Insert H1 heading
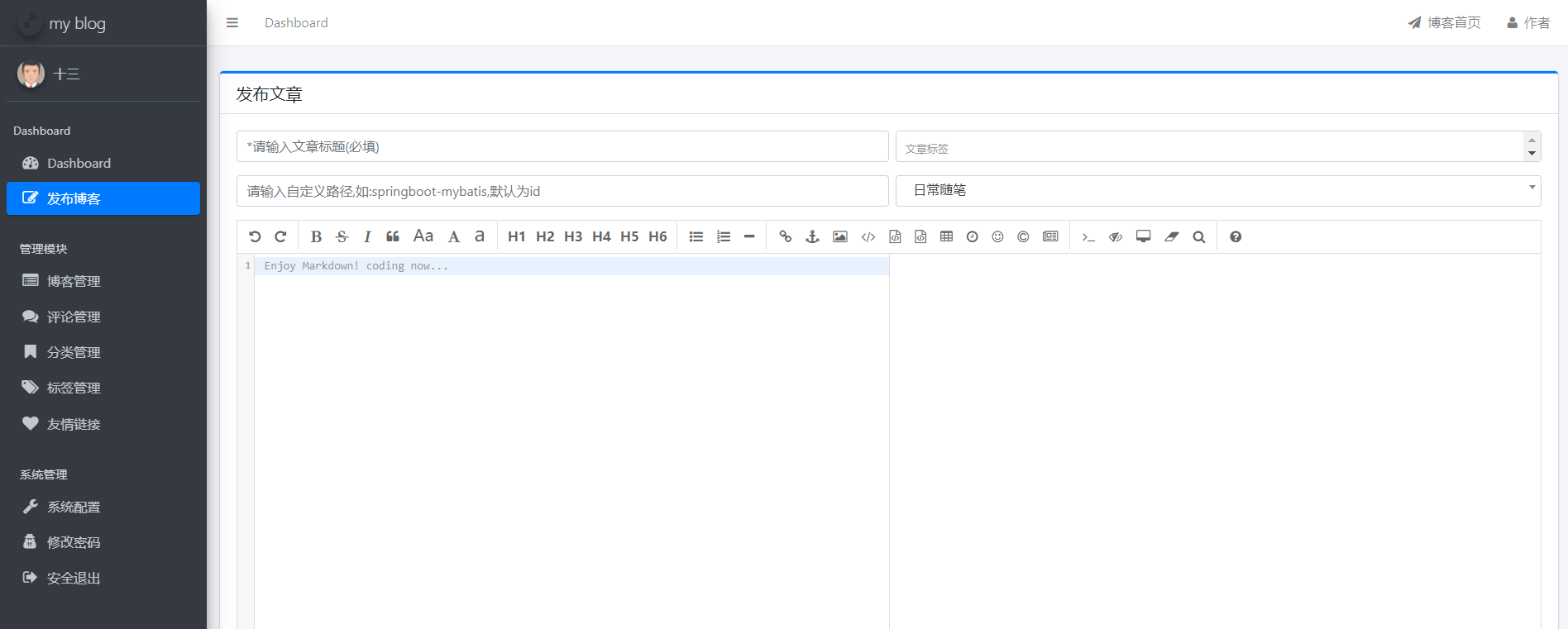This screenshot has width=1568, height=629. click(x=517, y=236)
